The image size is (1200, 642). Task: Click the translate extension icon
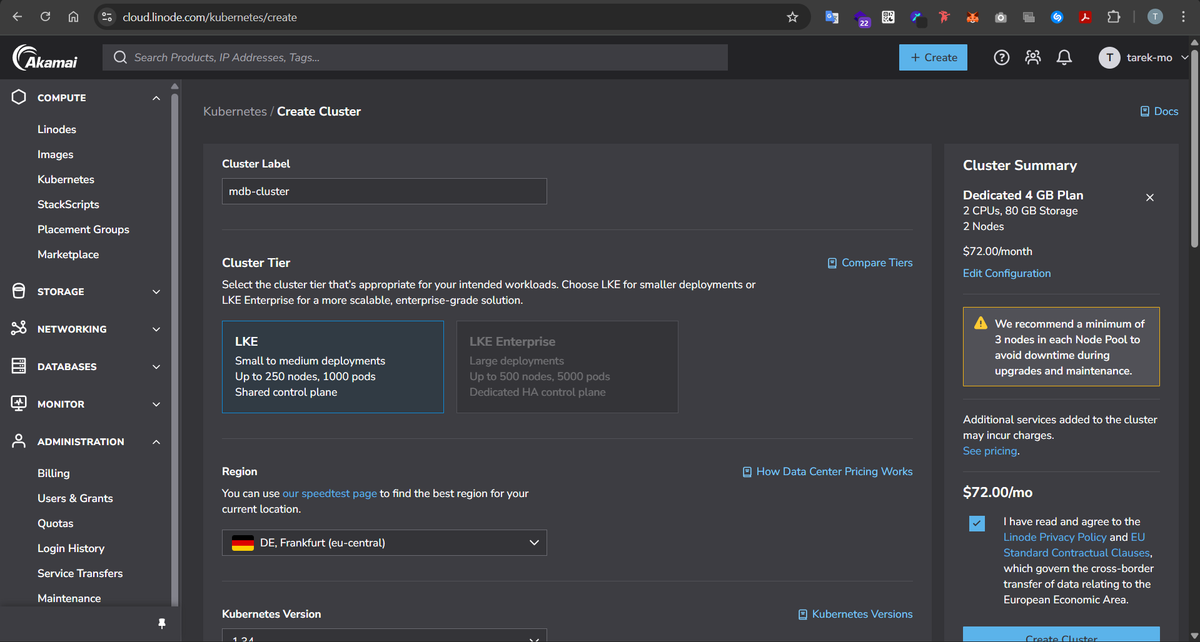tap(832, 17)
